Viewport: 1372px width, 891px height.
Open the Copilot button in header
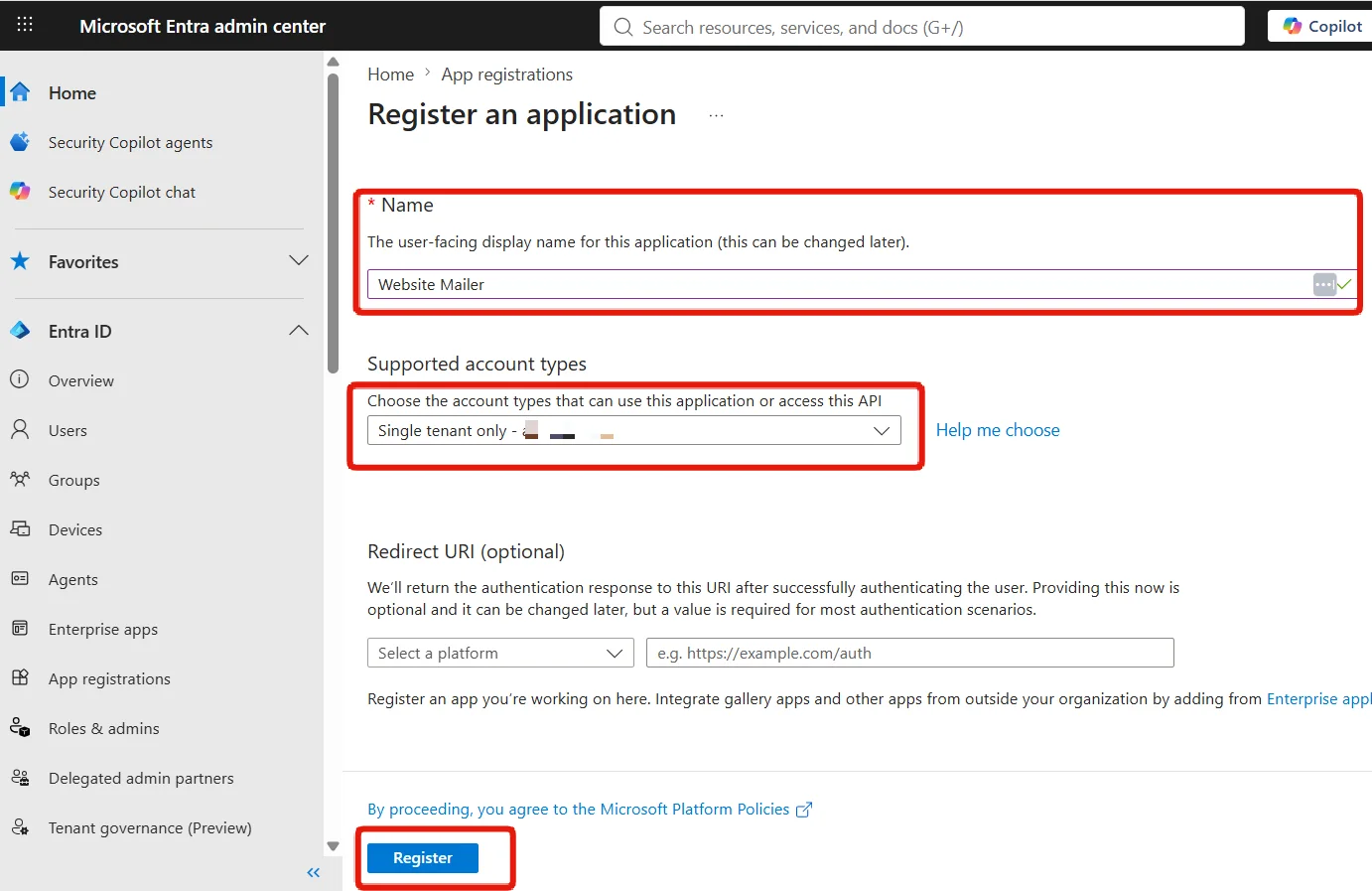[1321, 26]
